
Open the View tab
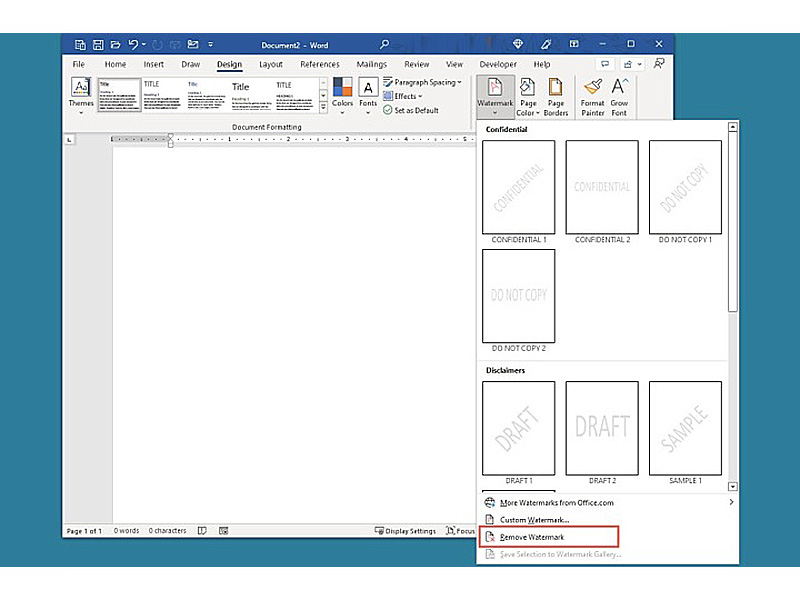454,64
